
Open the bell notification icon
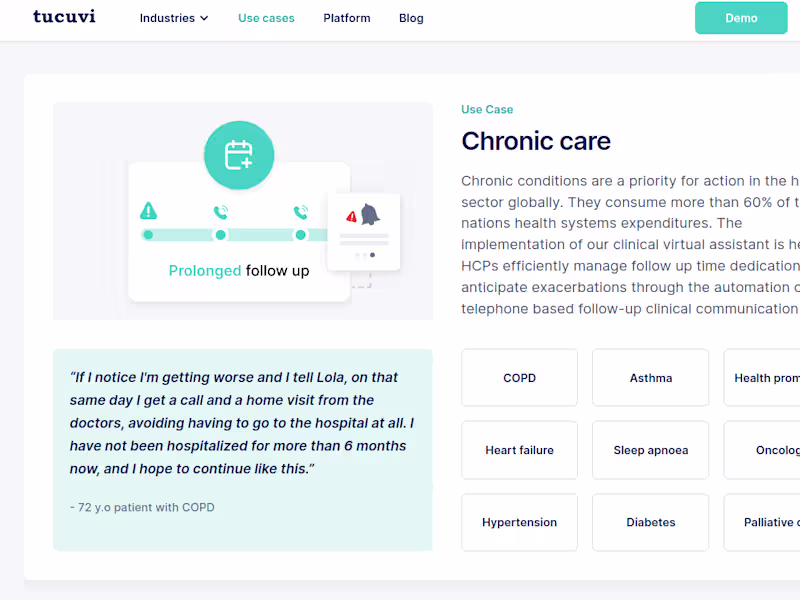click(x=371, y=215)
